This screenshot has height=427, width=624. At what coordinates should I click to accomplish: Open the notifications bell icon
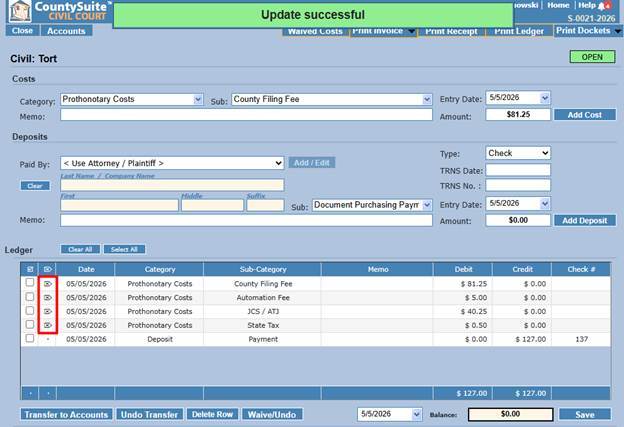[604, 6]
